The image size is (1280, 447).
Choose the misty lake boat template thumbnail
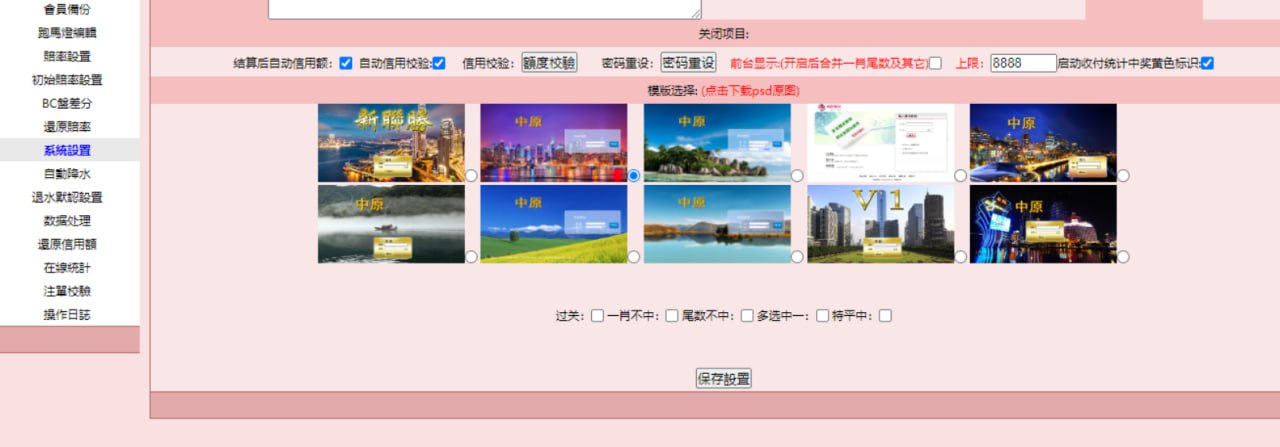click(391, 224)
